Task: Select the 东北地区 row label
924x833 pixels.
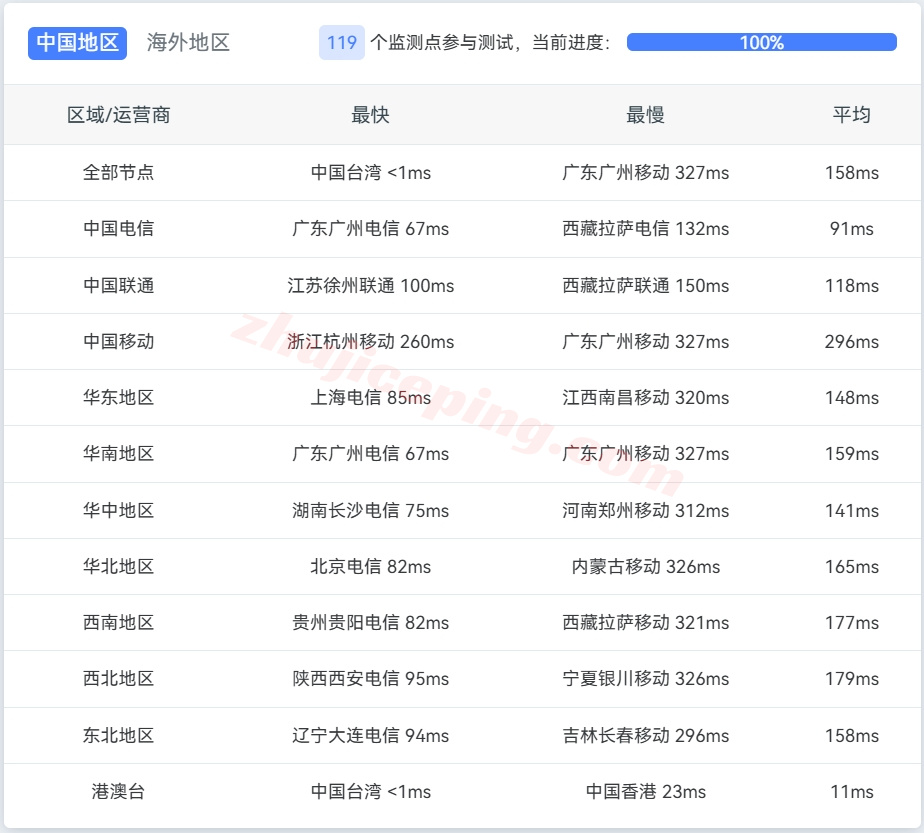Action: (x=118, y=736)
